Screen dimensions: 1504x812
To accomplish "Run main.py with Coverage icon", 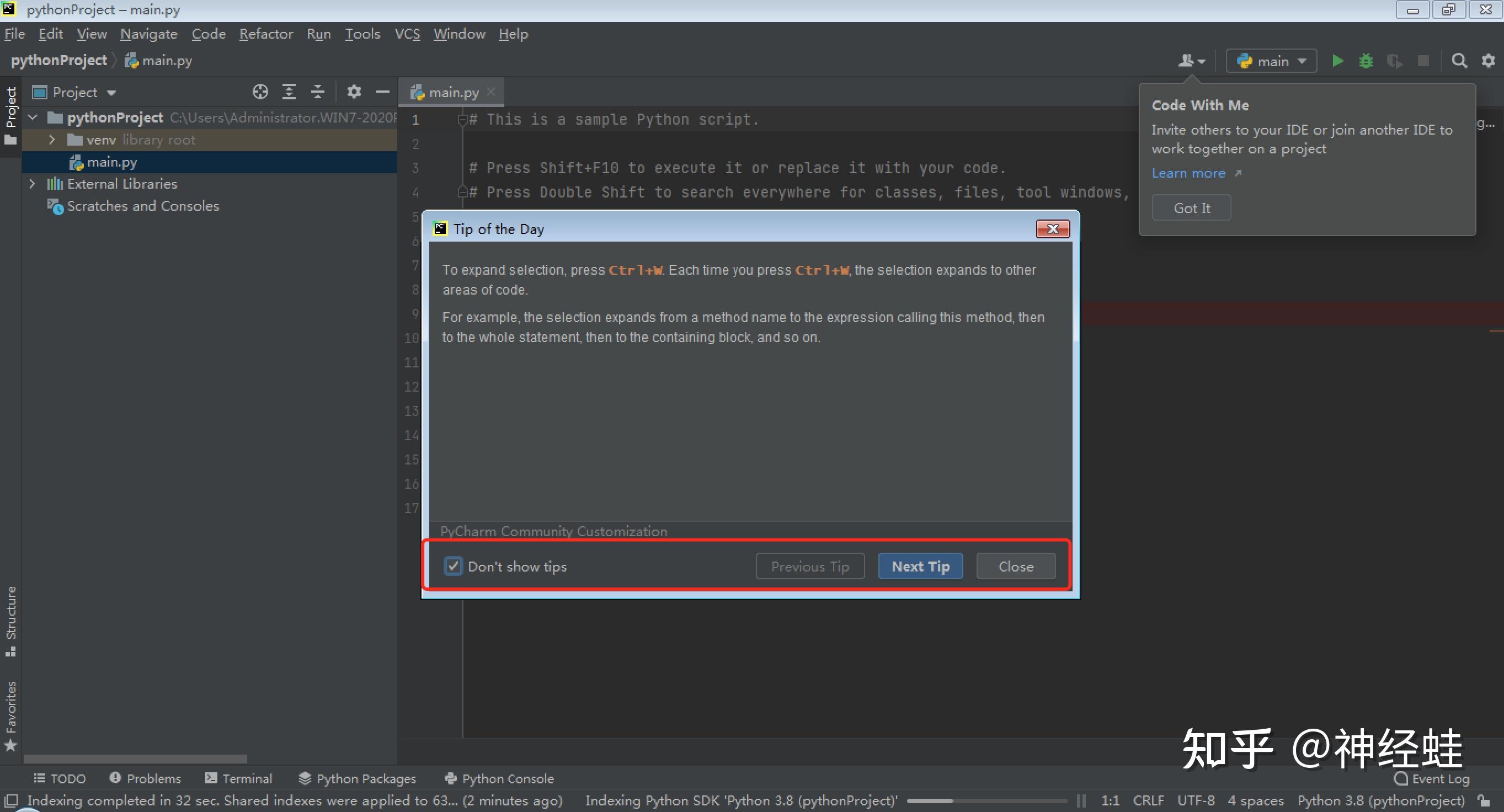I will coord(1395,60).
